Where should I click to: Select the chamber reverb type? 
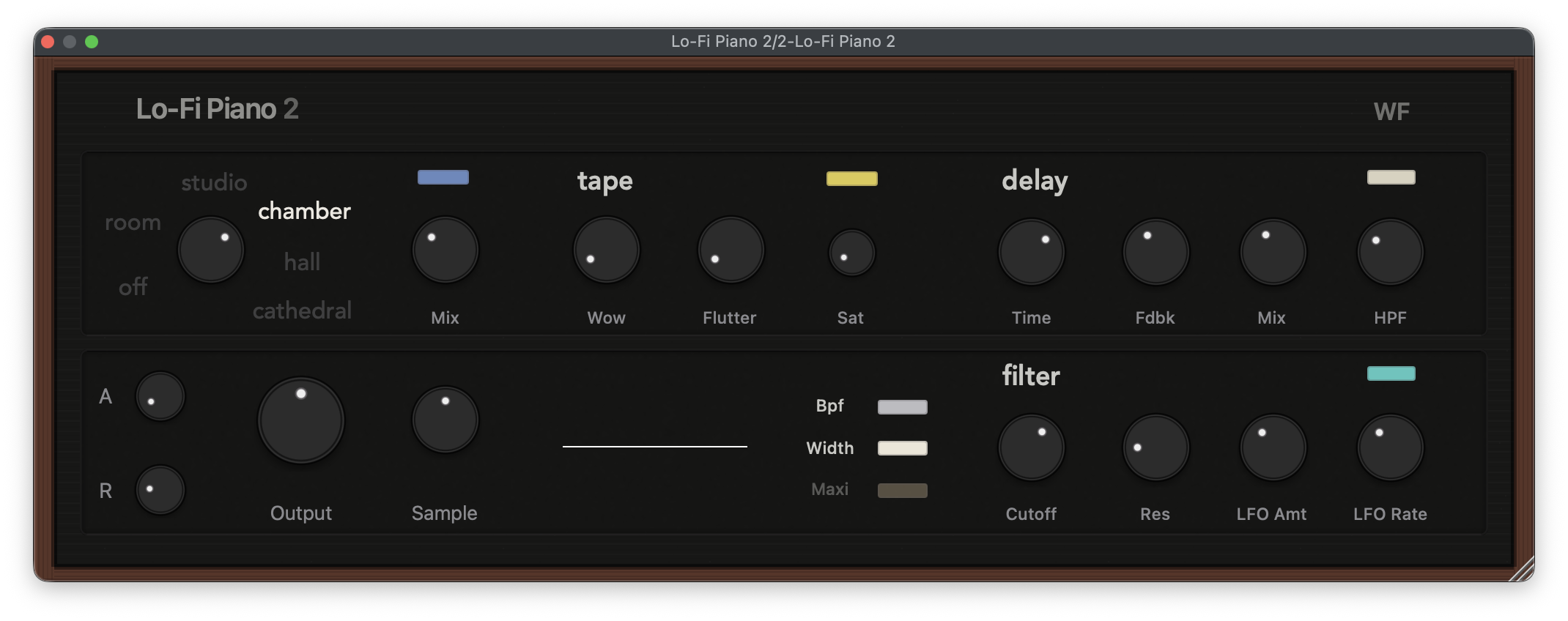[304, 211]
